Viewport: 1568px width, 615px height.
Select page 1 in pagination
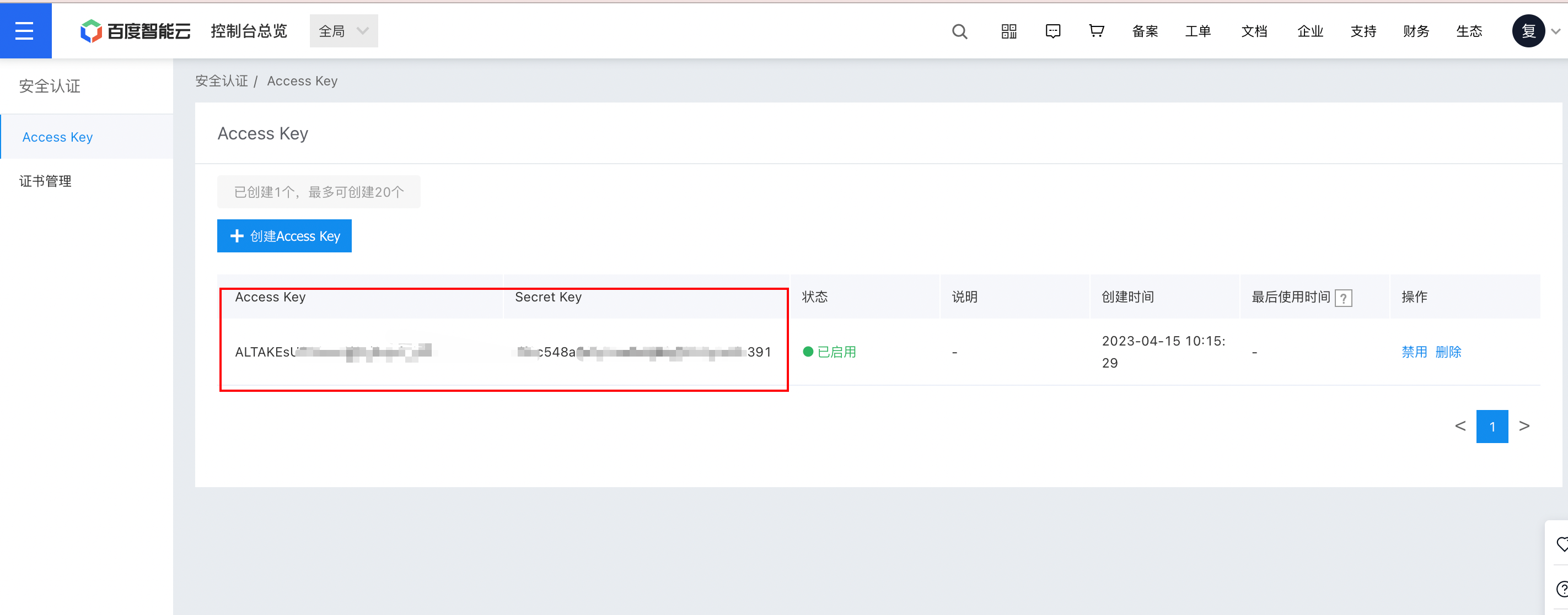[x=1492, y=426]
